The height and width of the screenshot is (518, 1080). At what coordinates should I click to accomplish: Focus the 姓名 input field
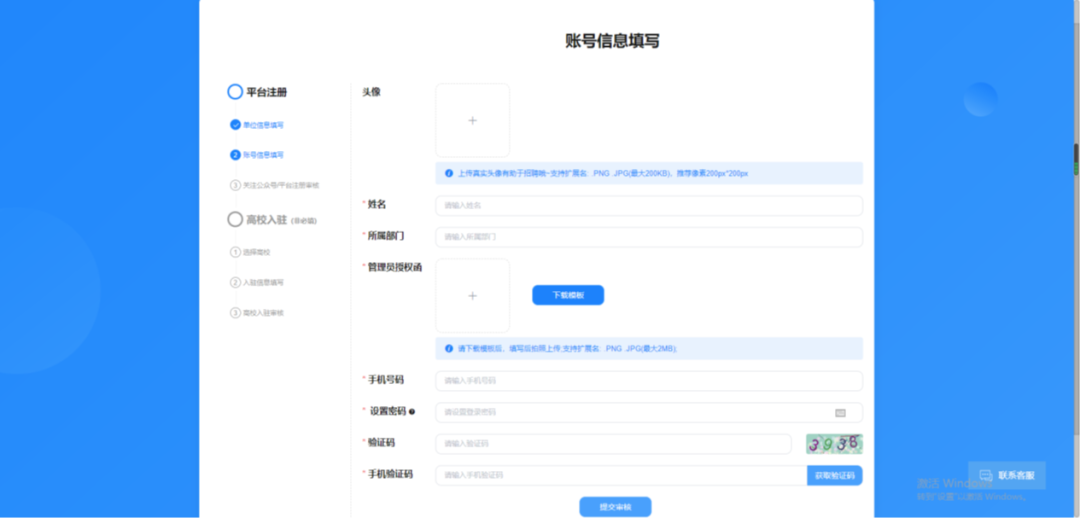click(648, 206)
